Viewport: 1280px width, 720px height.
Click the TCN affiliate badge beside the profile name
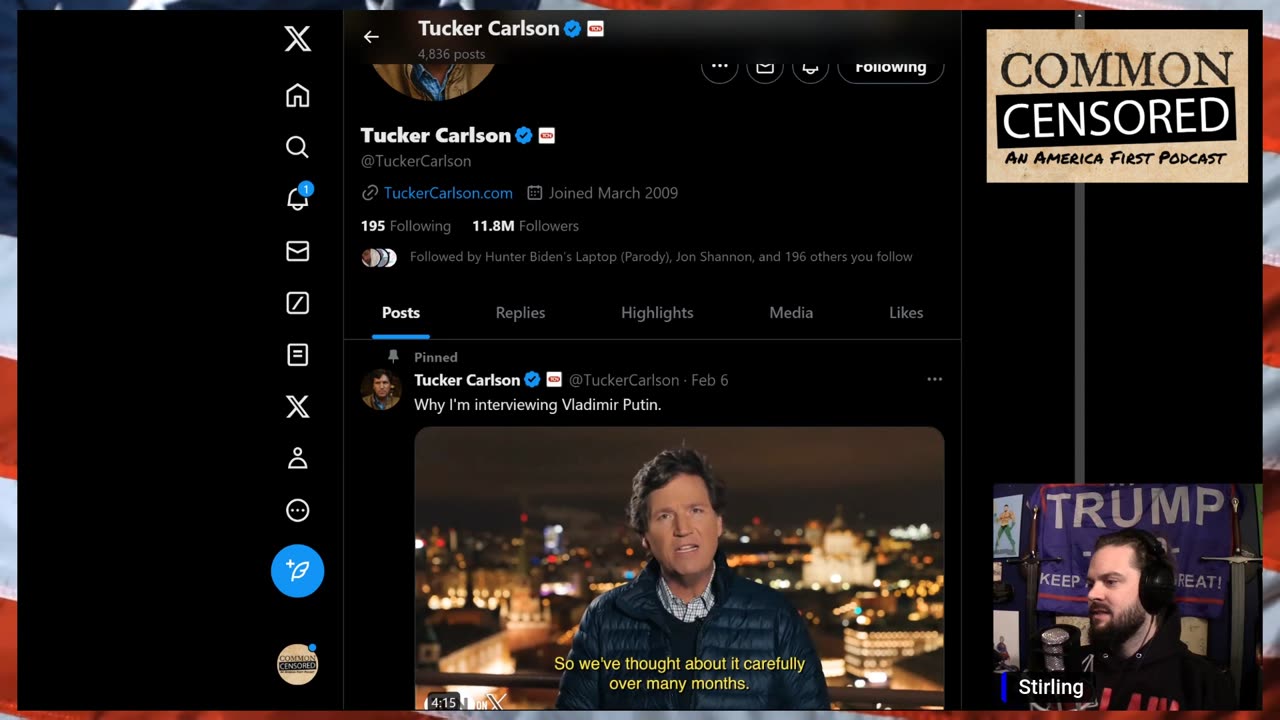[x=547, y=135]
